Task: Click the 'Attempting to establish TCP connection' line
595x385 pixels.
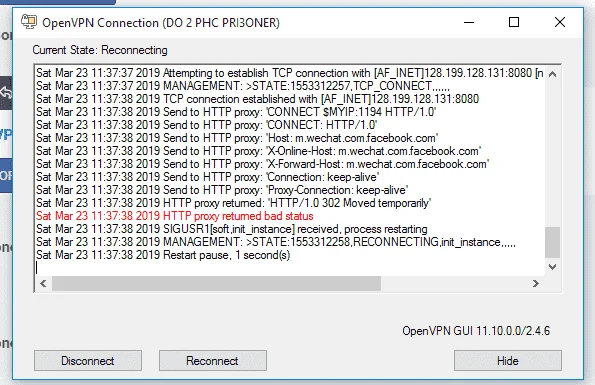Action: coord(290,73)
